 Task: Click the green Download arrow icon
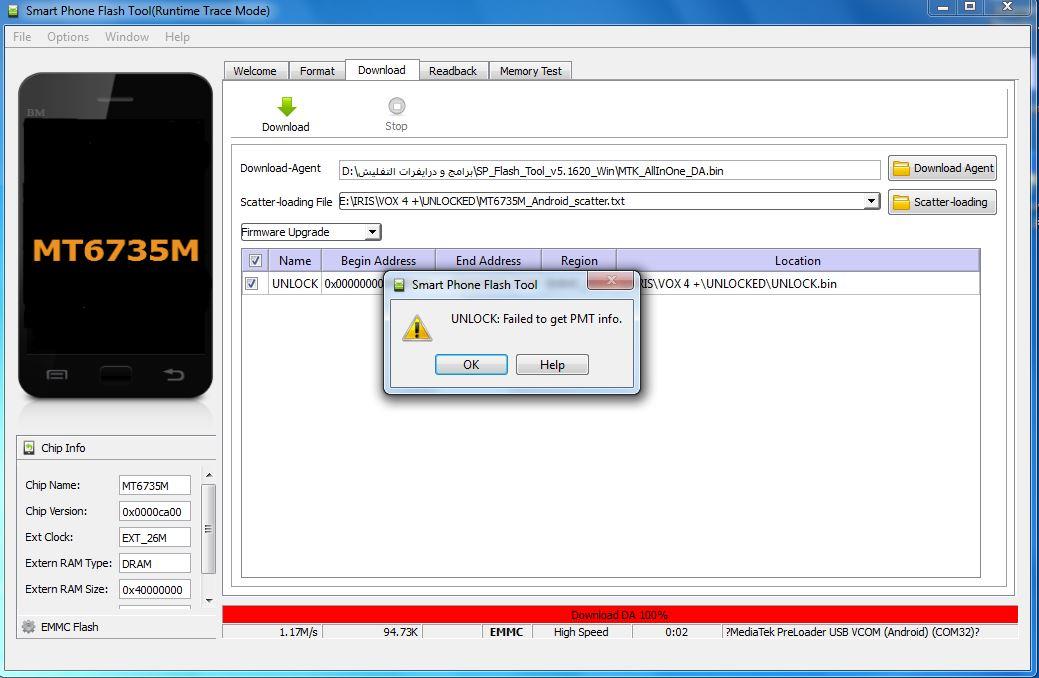(x=286, y=106)
